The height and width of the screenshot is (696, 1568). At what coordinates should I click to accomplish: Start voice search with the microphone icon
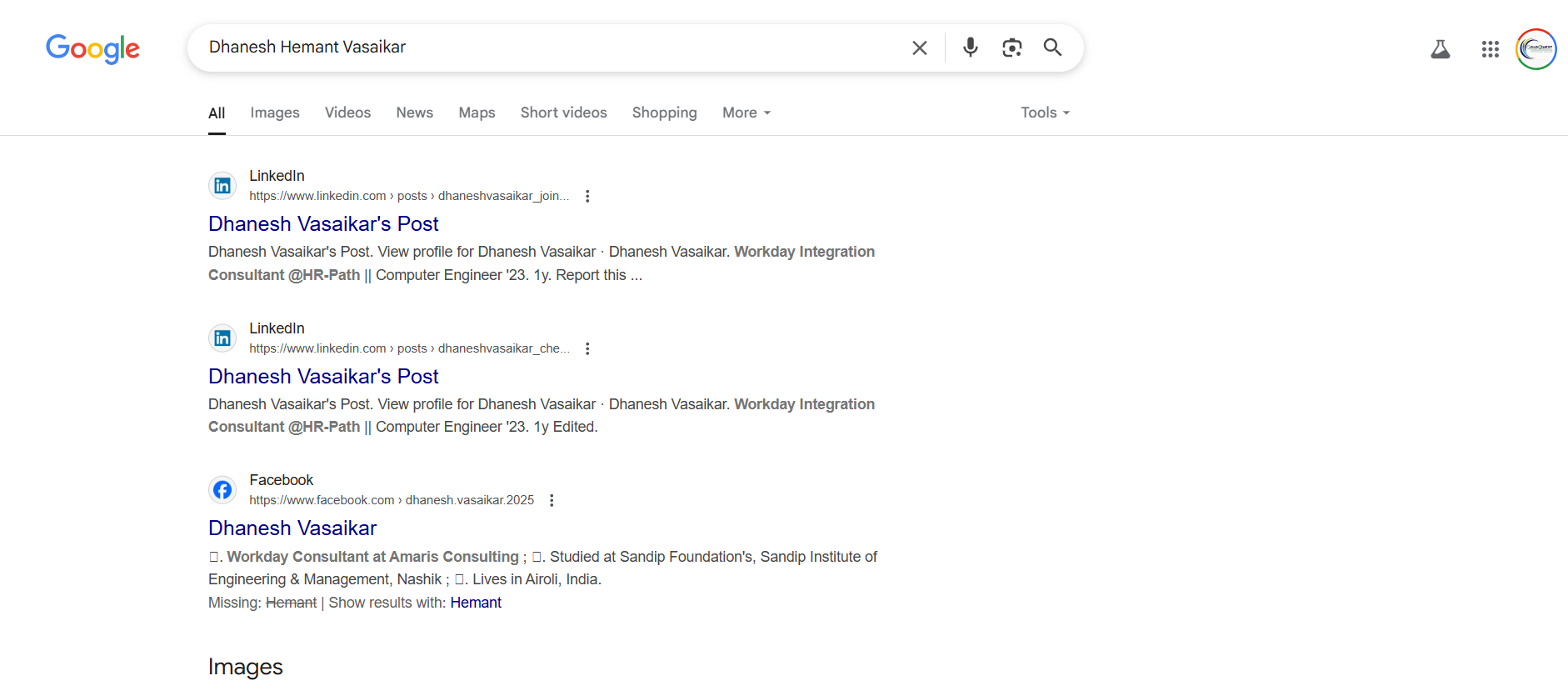point(970,48)
